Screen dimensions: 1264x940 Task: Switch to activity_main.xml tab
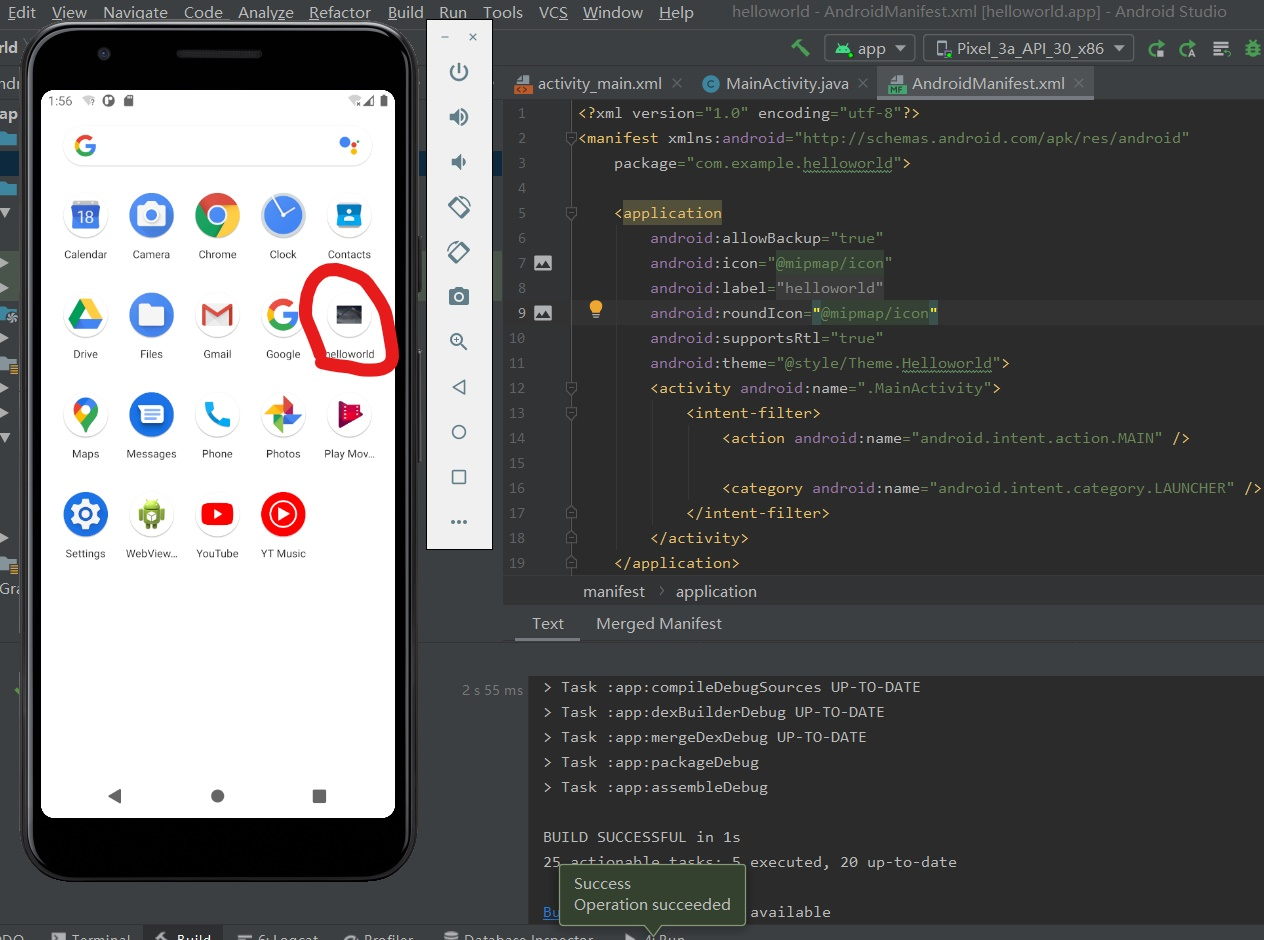coord(599,84)
